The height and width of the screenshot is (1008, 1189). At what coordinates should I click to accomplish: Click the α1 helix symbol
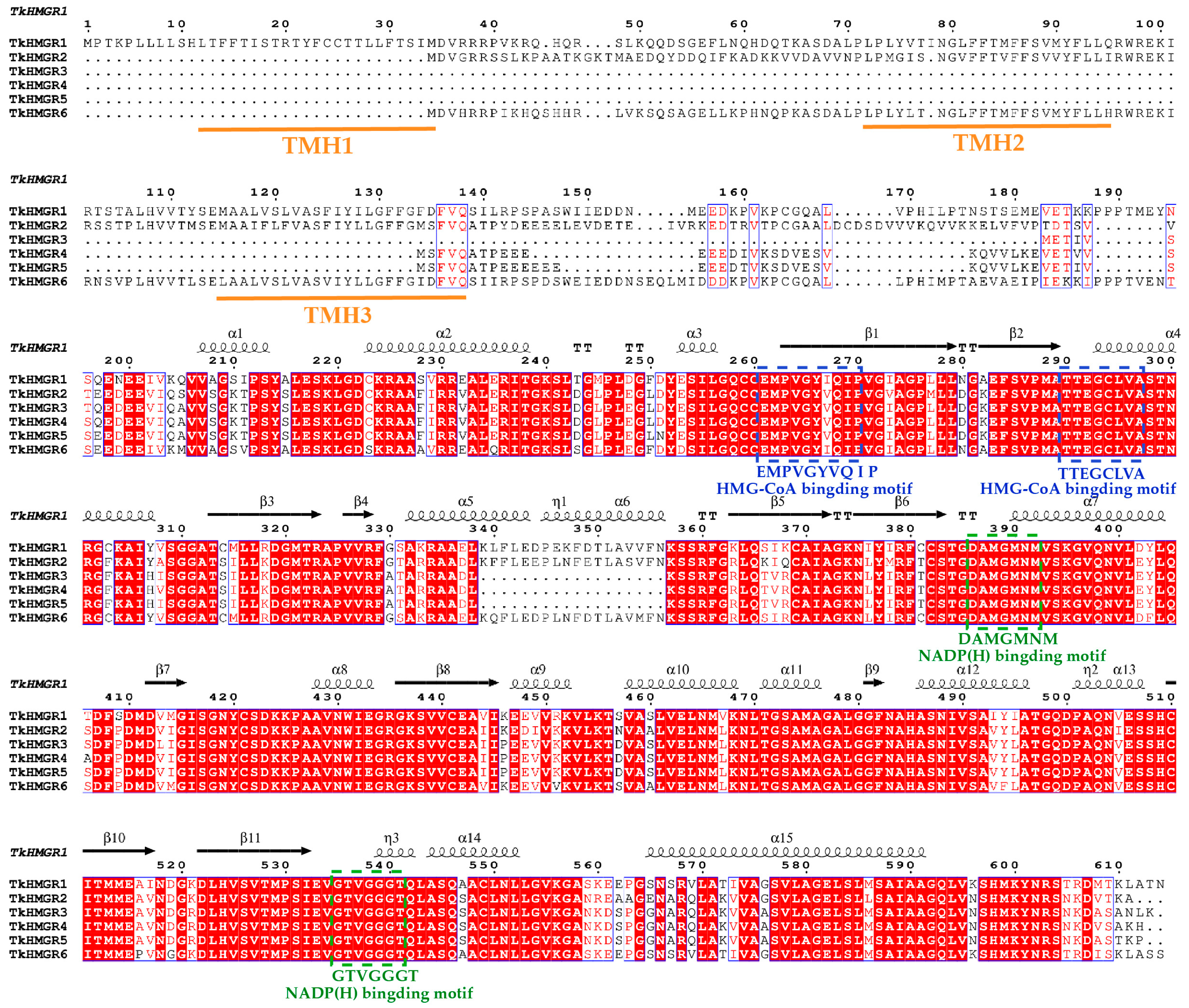click(234, 347)
